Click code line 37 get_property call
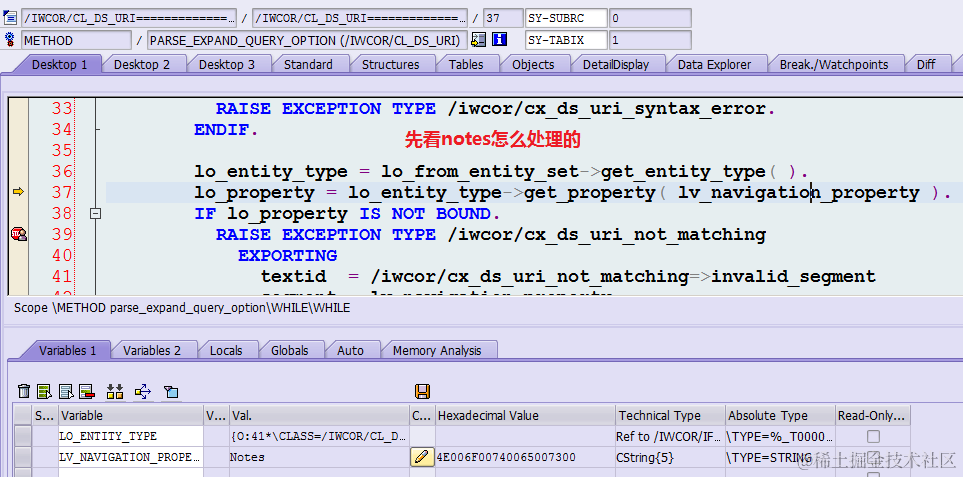This screenshot has width=963, height=477. tap(572, 192)
